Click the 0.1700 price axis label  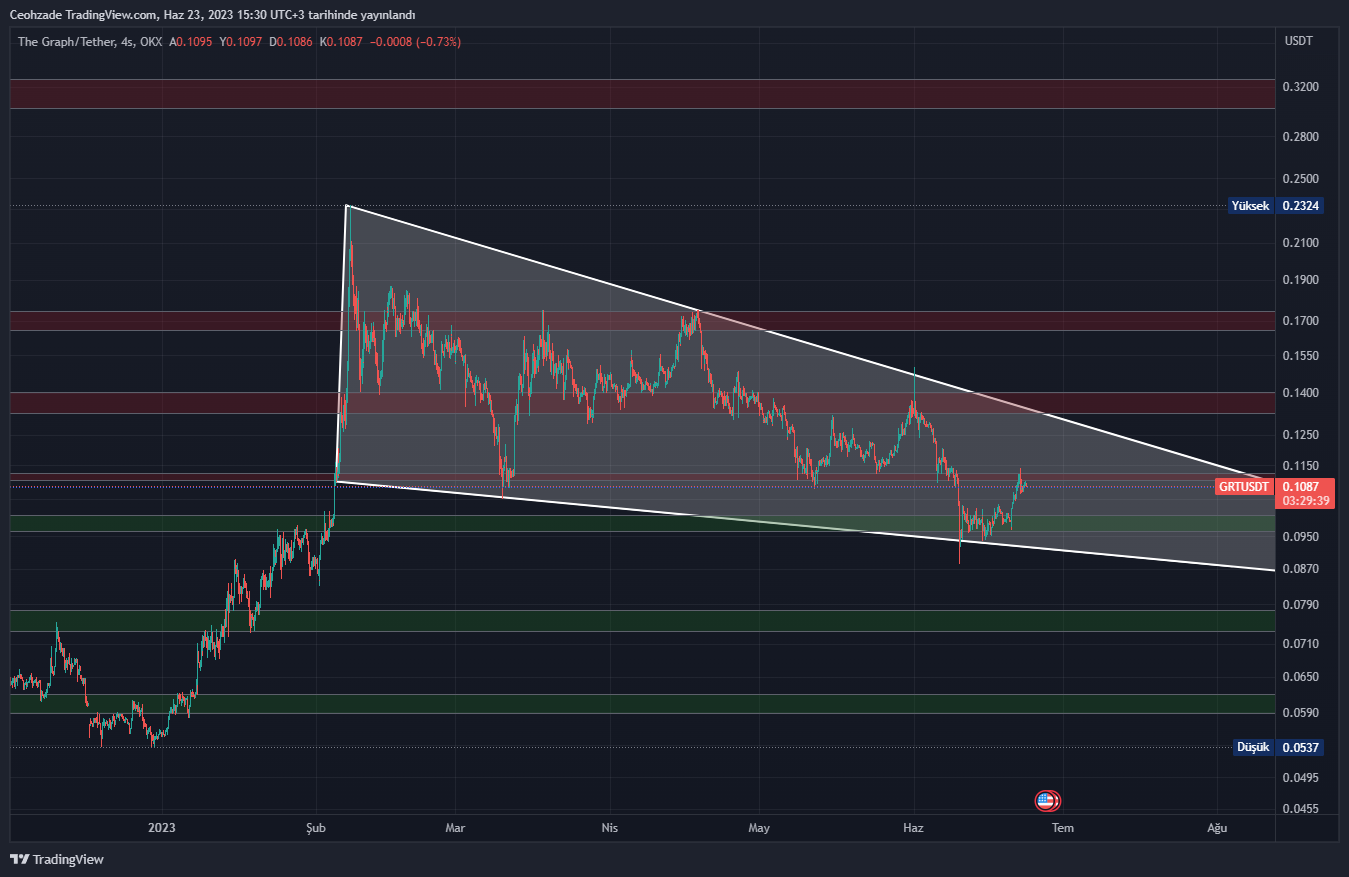pos(1300,321)
